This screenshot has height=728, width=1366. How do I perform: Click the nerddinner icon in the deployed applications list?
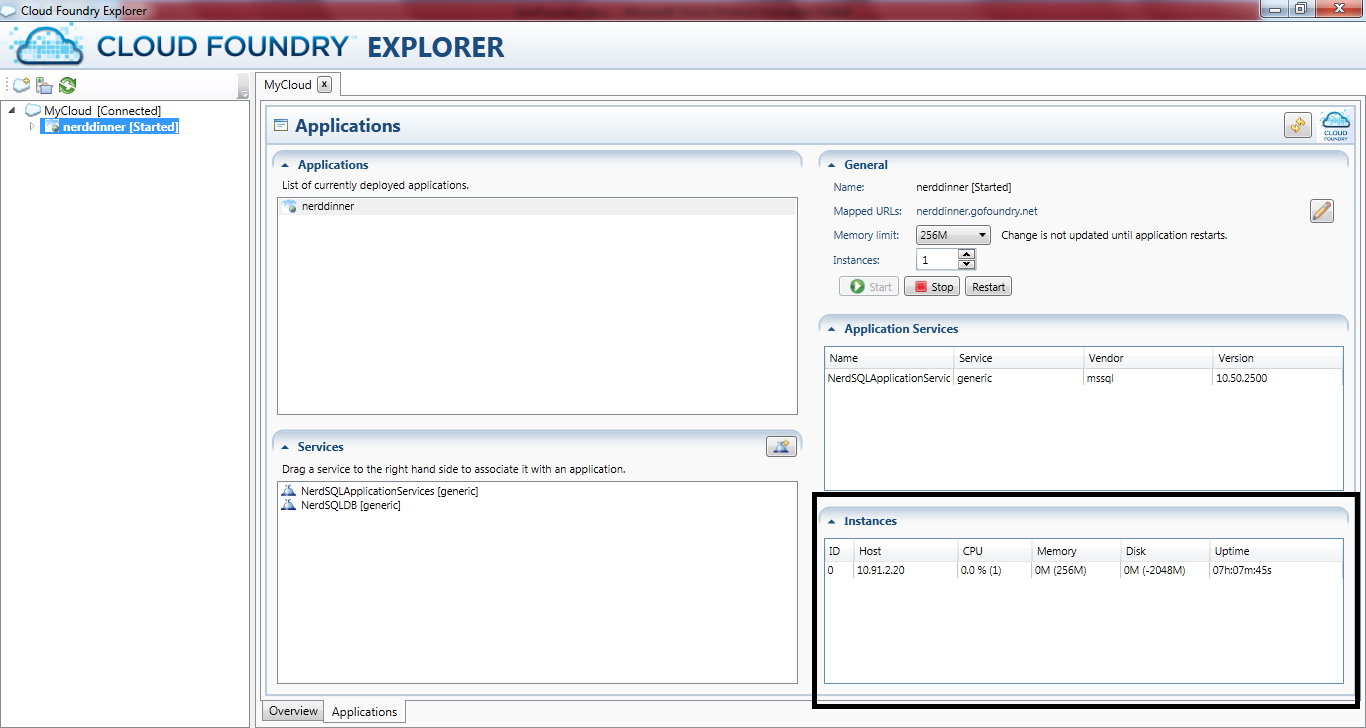click(290, 206)
